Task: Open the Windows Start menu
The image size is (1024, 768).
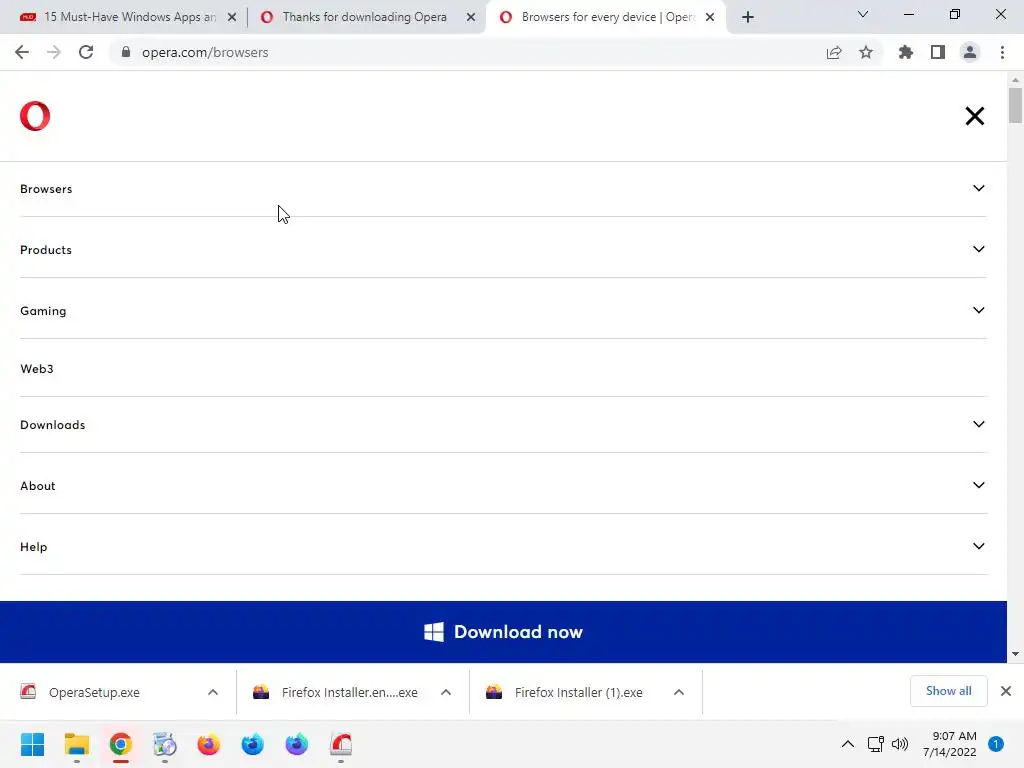Action: pos(32,744)
